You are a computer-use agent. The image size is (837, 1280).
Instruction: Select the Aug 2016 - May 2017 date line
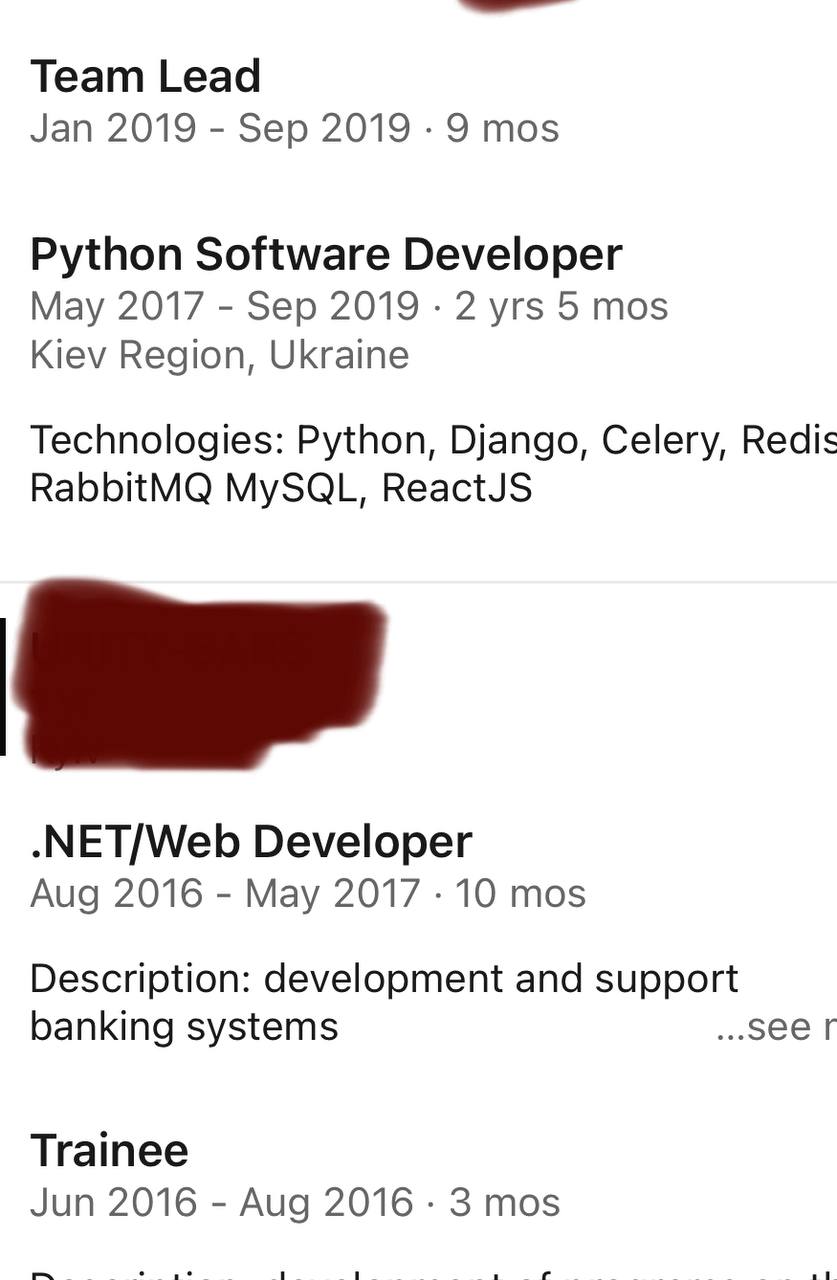pos(308,893)
